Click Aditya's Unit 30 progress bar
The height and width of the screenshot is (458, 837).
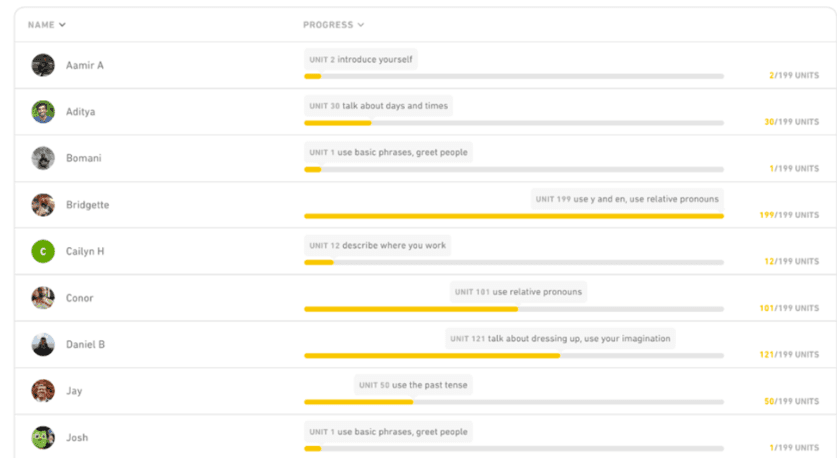[514, 123]
